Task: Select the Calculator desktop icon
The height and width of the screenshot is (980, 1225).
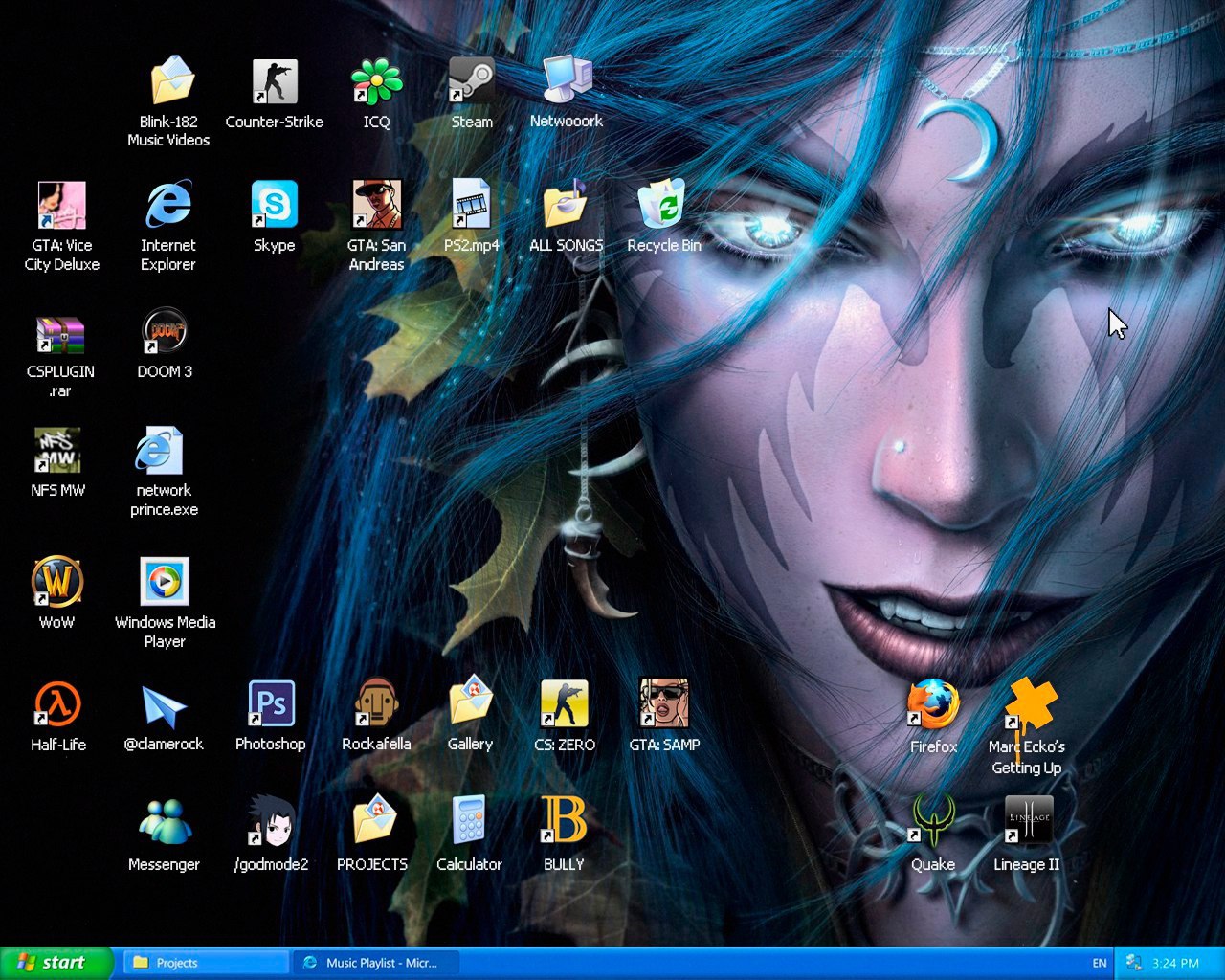Action: [469, 820]
